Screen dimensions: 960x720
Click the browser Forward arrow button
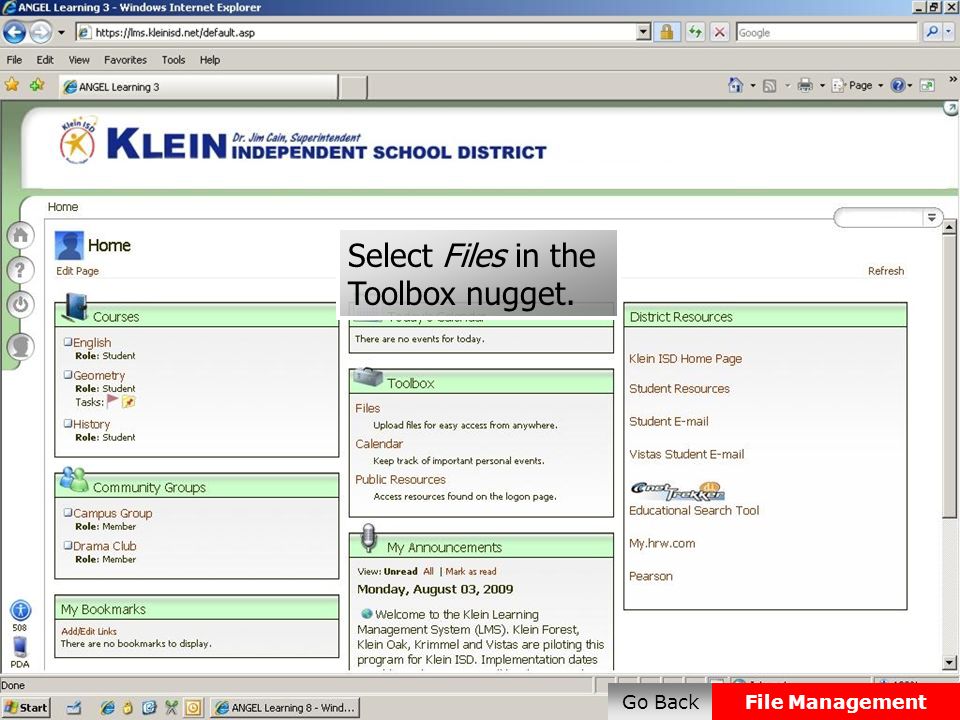click(40, 32)
